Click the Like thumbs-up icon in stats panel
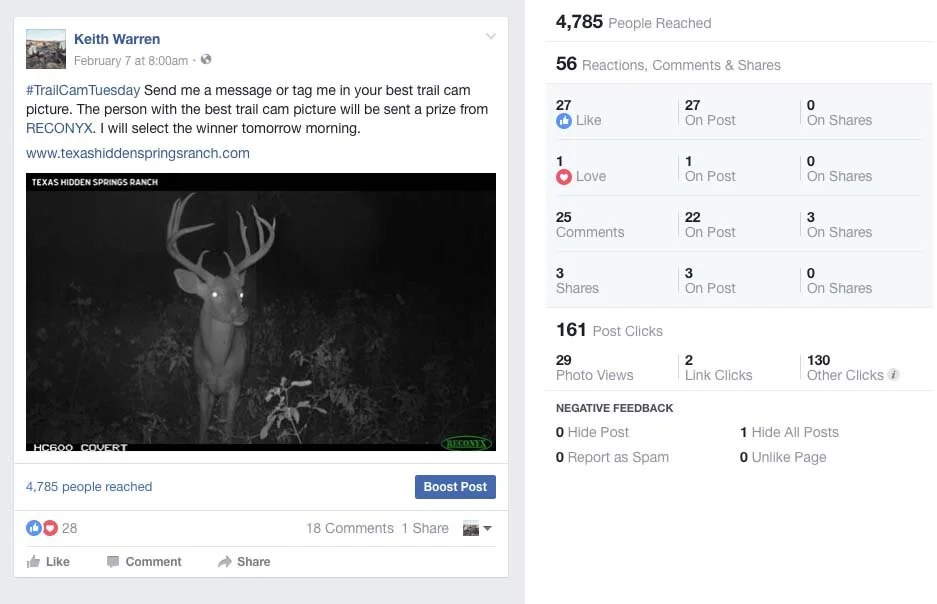 pyautogui.click(x=564, y=121)
